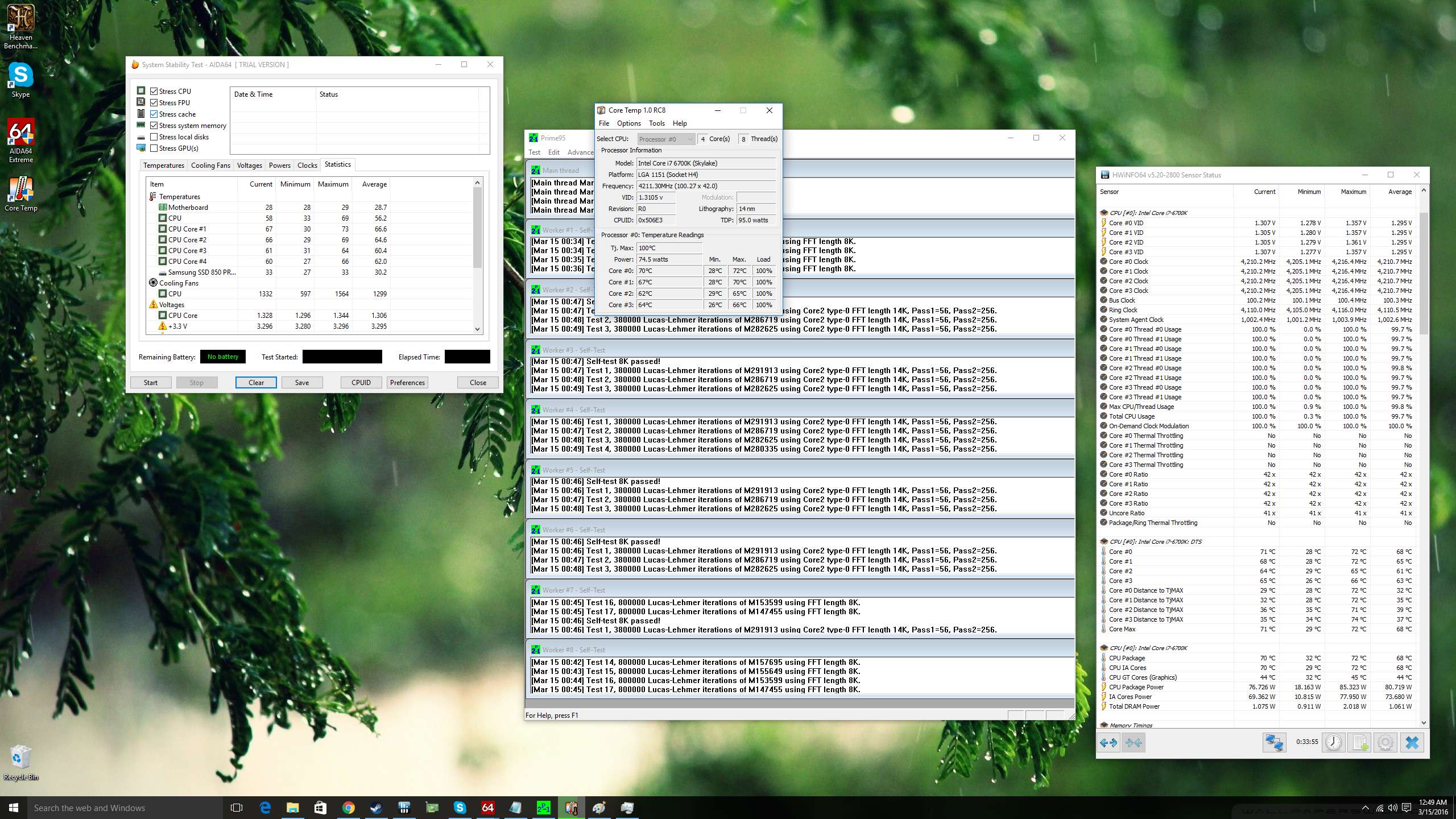Click Clear button in AIDA64
1456x819 pixels.
point(256,382)
